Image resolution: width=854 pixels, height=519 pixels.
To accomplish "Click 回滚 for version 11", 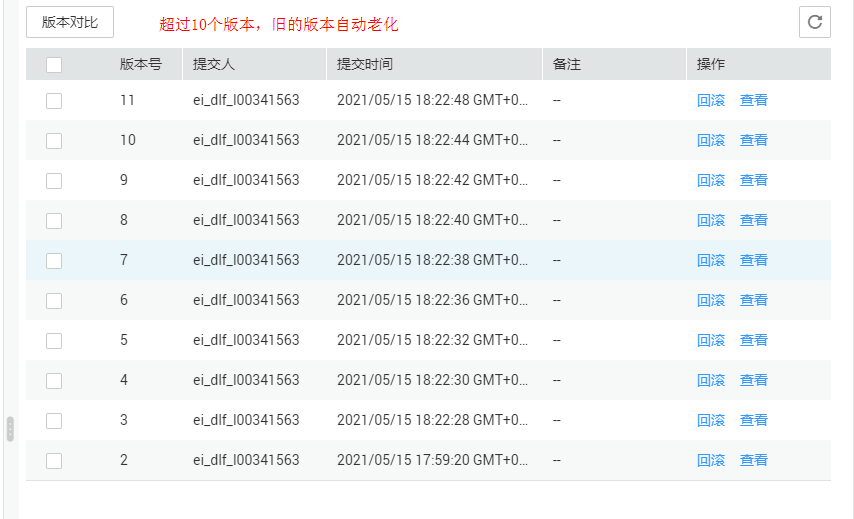I will 711,100.
